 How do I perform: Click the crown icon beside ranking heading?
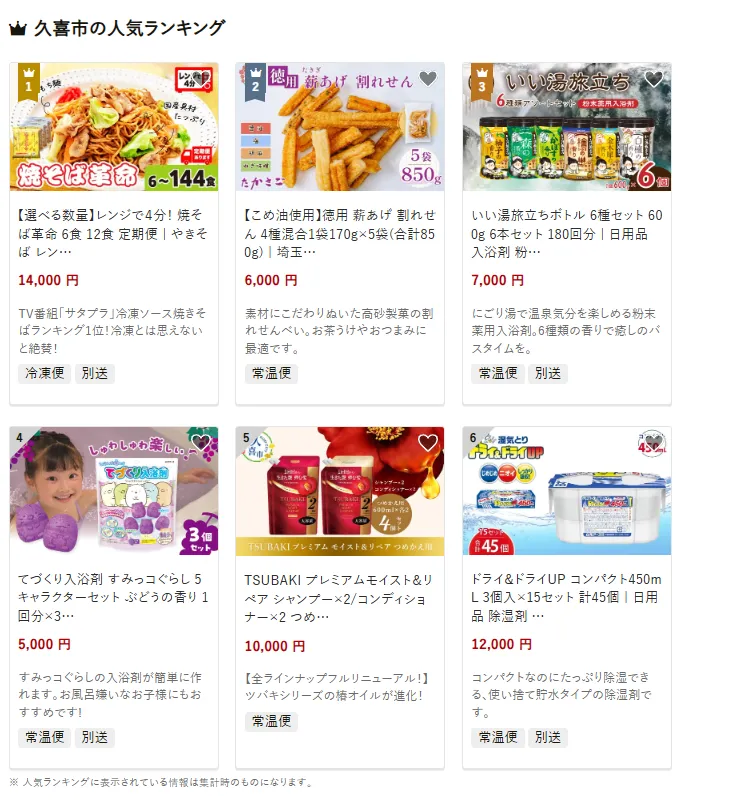18,29
